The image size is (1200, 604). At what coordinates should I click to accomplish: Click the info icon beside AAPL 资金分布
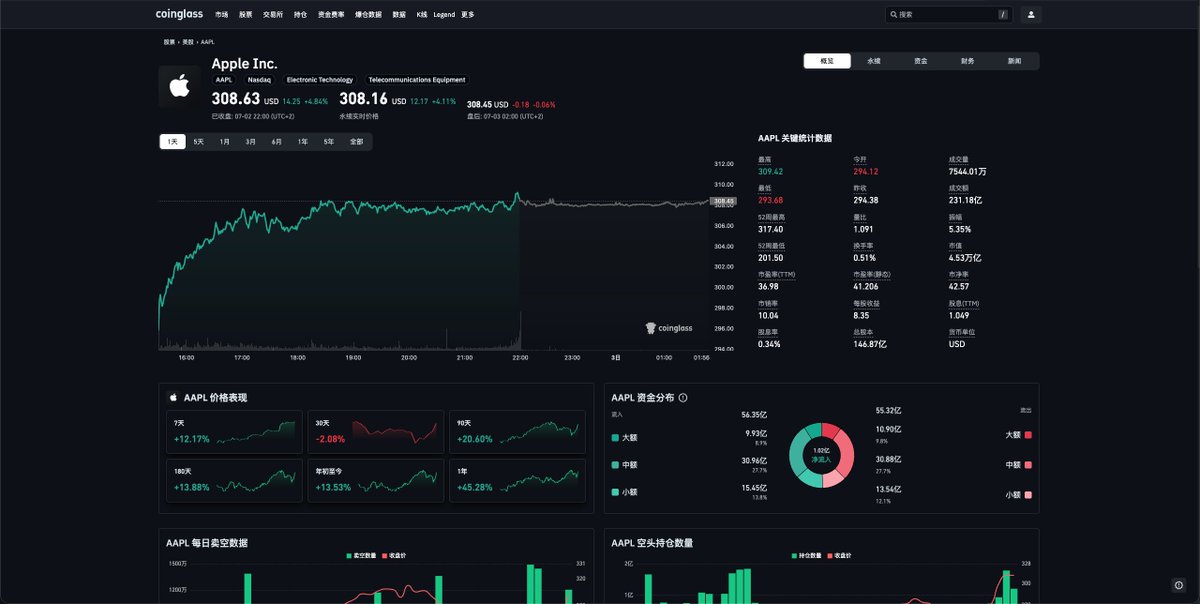click(x=683, y=398)
